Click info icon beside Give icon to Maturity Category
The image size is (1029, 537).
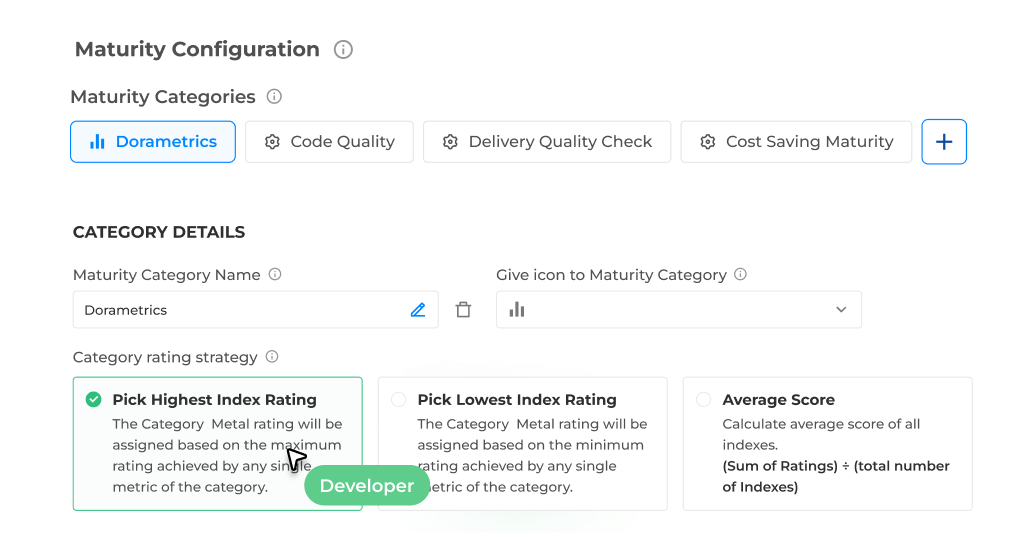pyautogui.click(x=740, y=274)
